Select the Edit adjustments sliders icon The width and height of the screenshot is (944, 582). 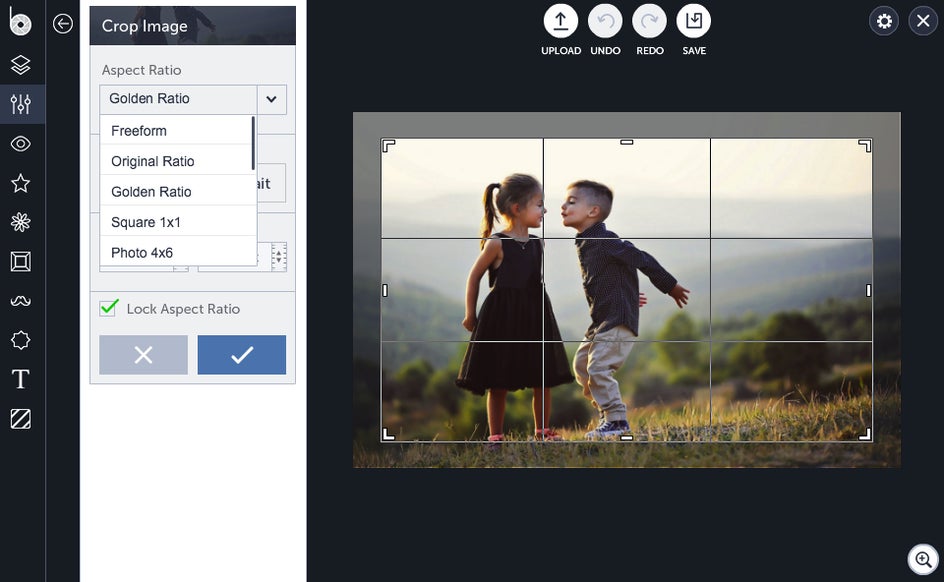point(20,104)
